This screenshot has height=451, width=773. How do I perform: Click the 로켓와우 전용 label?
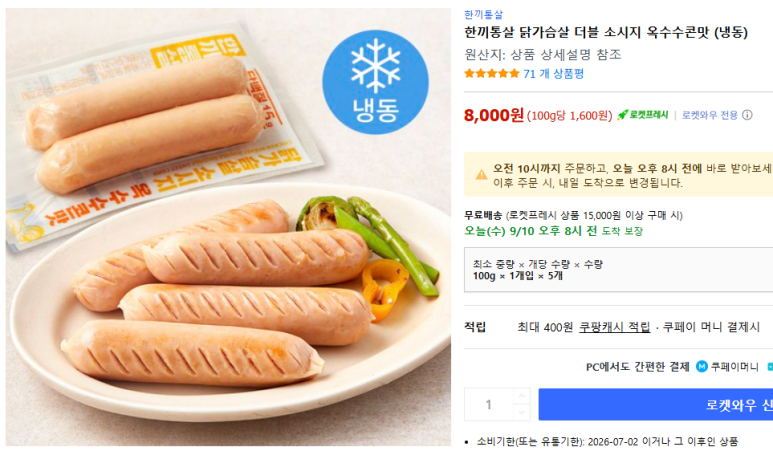click(x=709, y=115)
